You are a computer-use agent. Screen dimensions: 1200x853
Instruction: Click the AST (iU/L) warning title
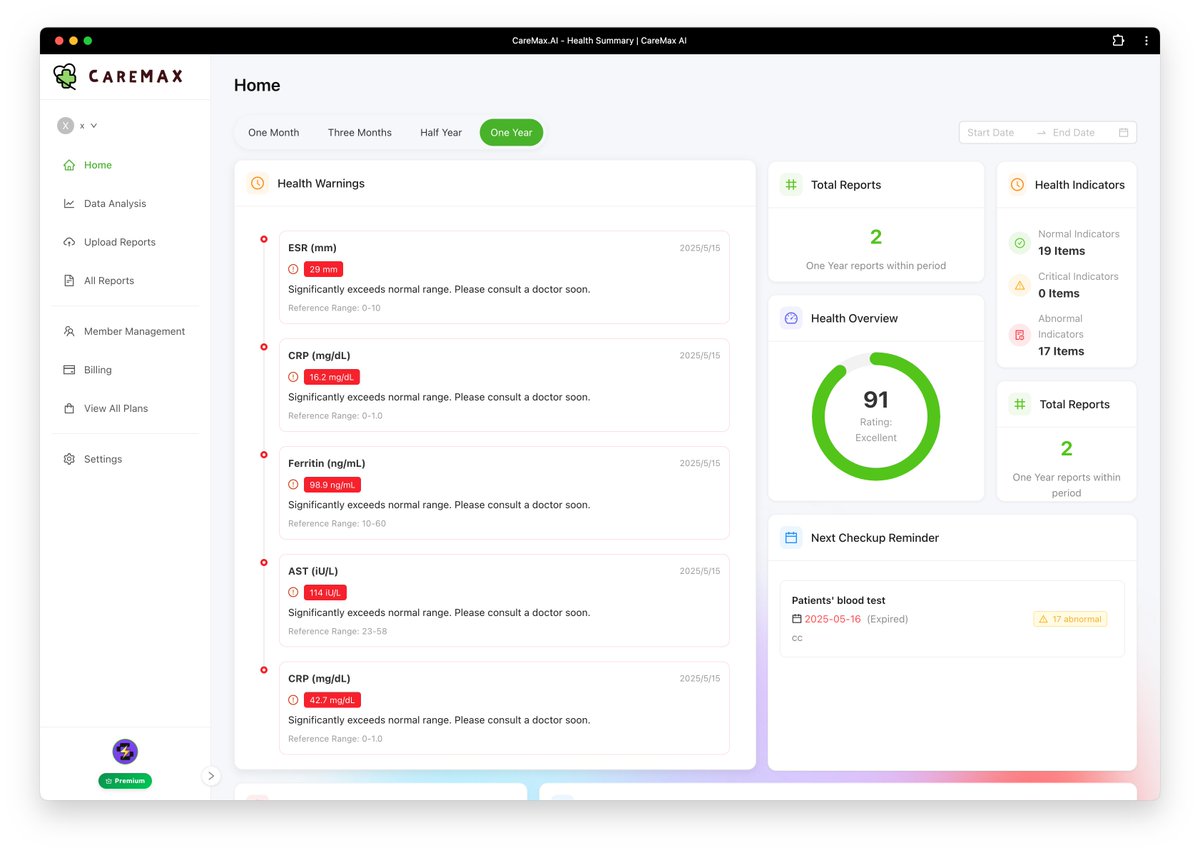click(x=315, y=571)
